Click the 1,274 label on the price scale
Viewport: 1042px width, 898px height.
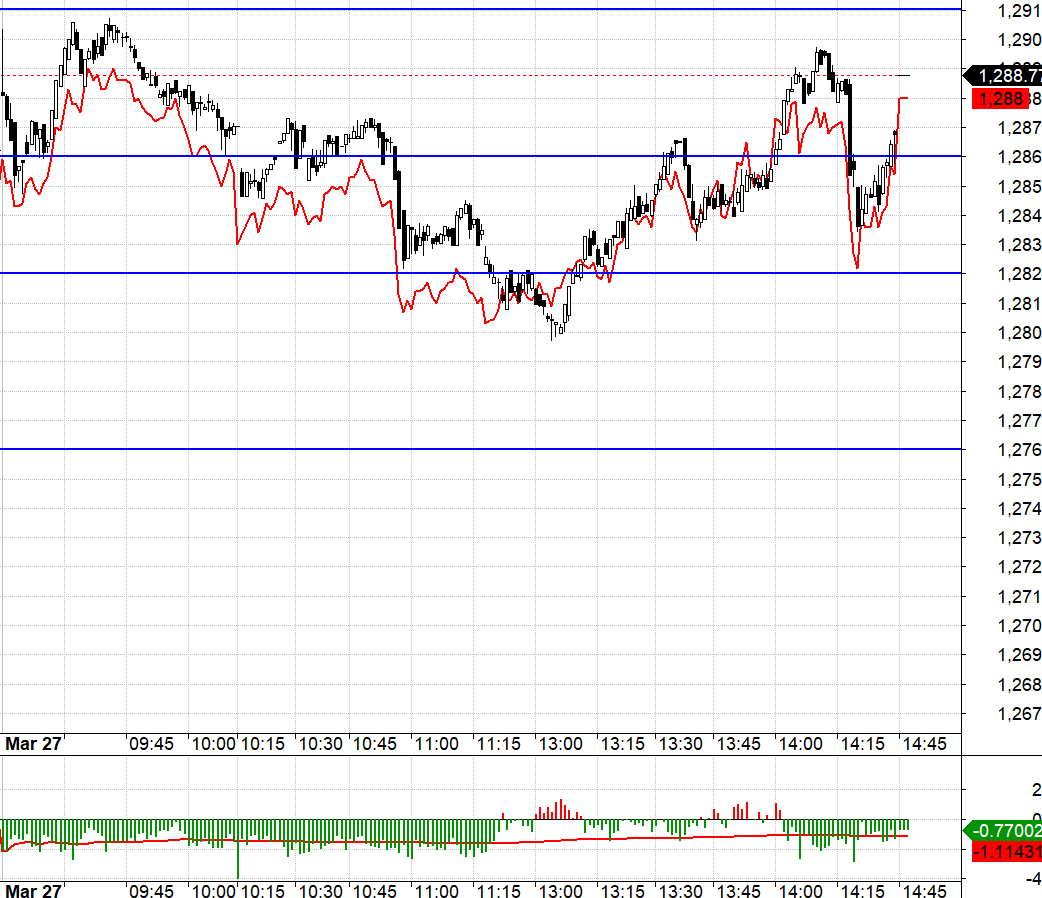(1019, 509)
